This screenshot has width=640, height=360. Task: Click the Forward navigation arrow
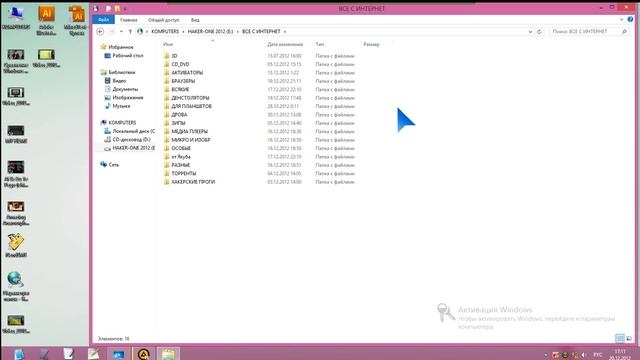(x=111, y=31)
